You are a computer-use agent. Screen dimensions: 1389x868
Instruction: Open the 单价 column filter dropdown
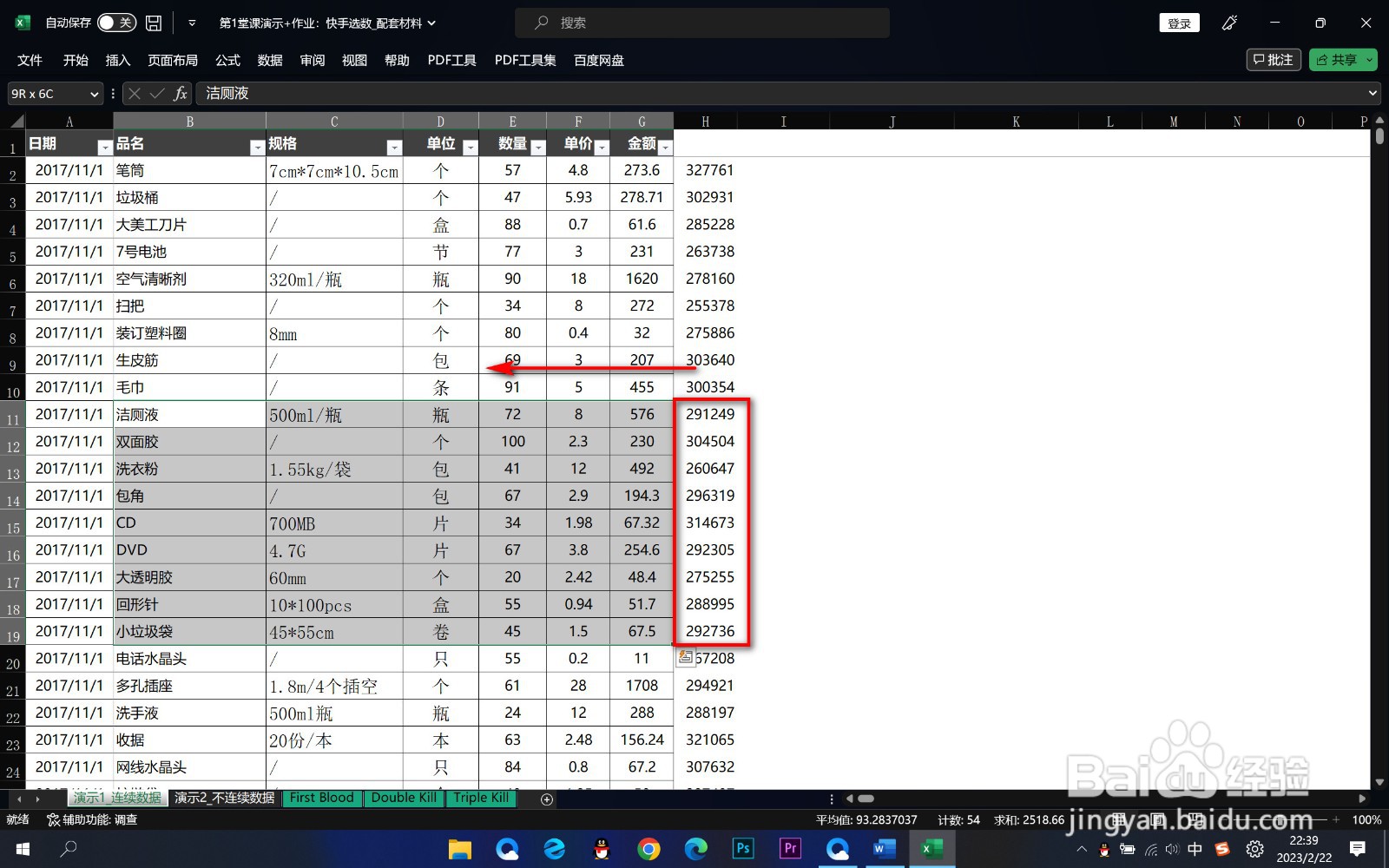(x=602, y=148)
